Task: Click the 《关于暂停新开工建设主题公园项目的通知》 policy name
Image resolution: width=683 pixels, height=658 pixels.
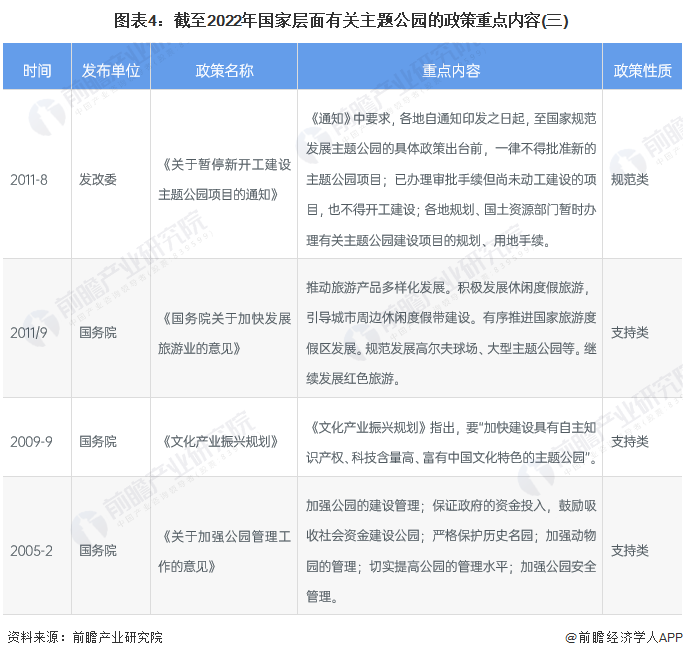Action: pyautogui.click(x=224, y=179)
